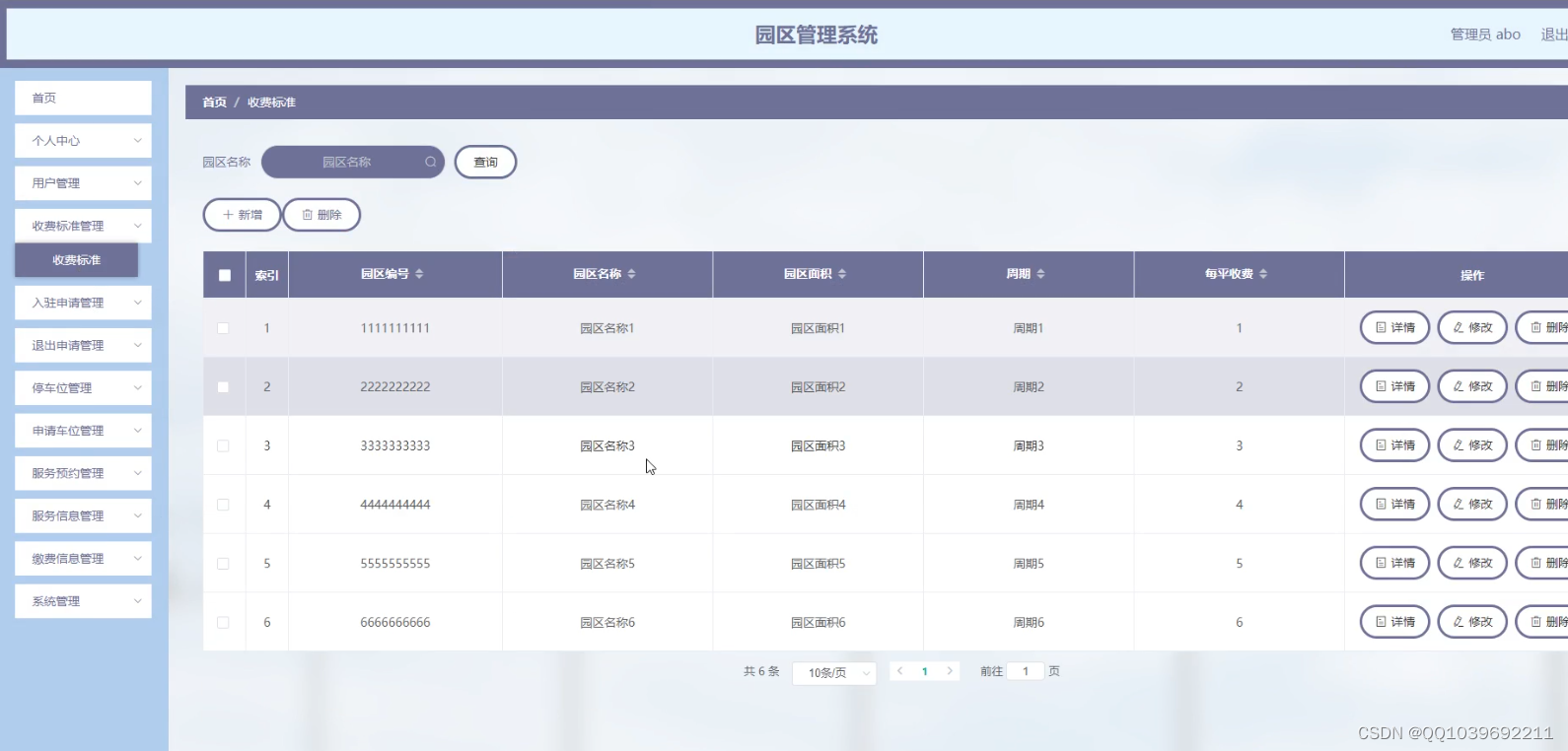Open 详情 for row 园区名称2
The width and height of the screenshot is (1568, 751).
pos(1394,386)
